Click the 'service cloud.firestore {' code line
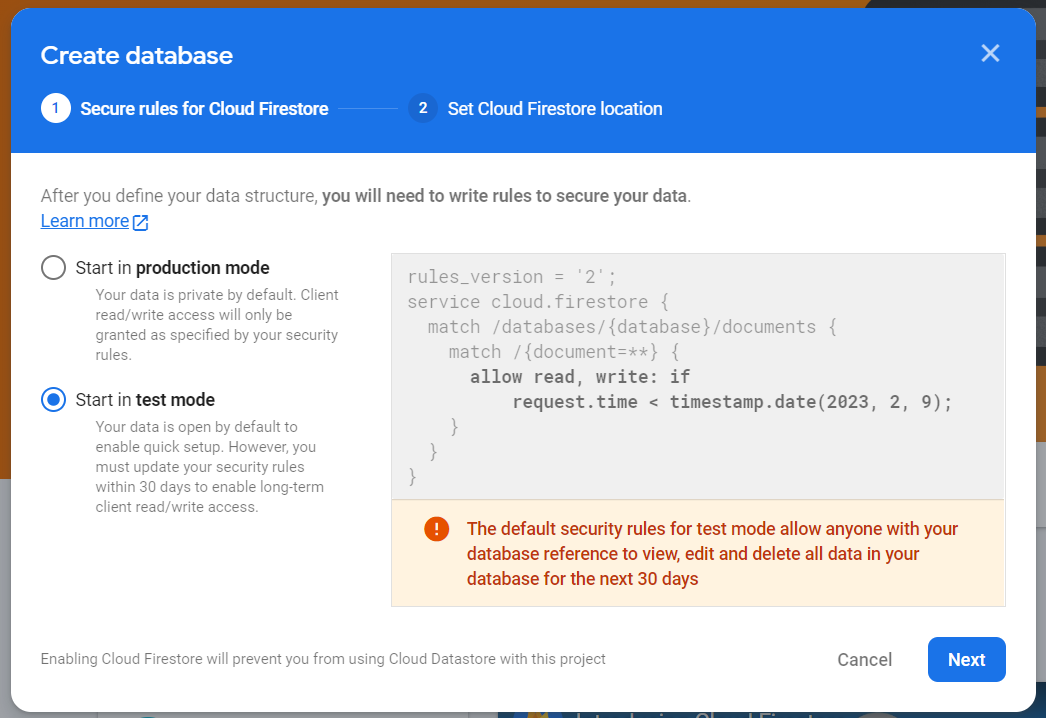The image size is (1046, 718). click(x=538, y=302)
